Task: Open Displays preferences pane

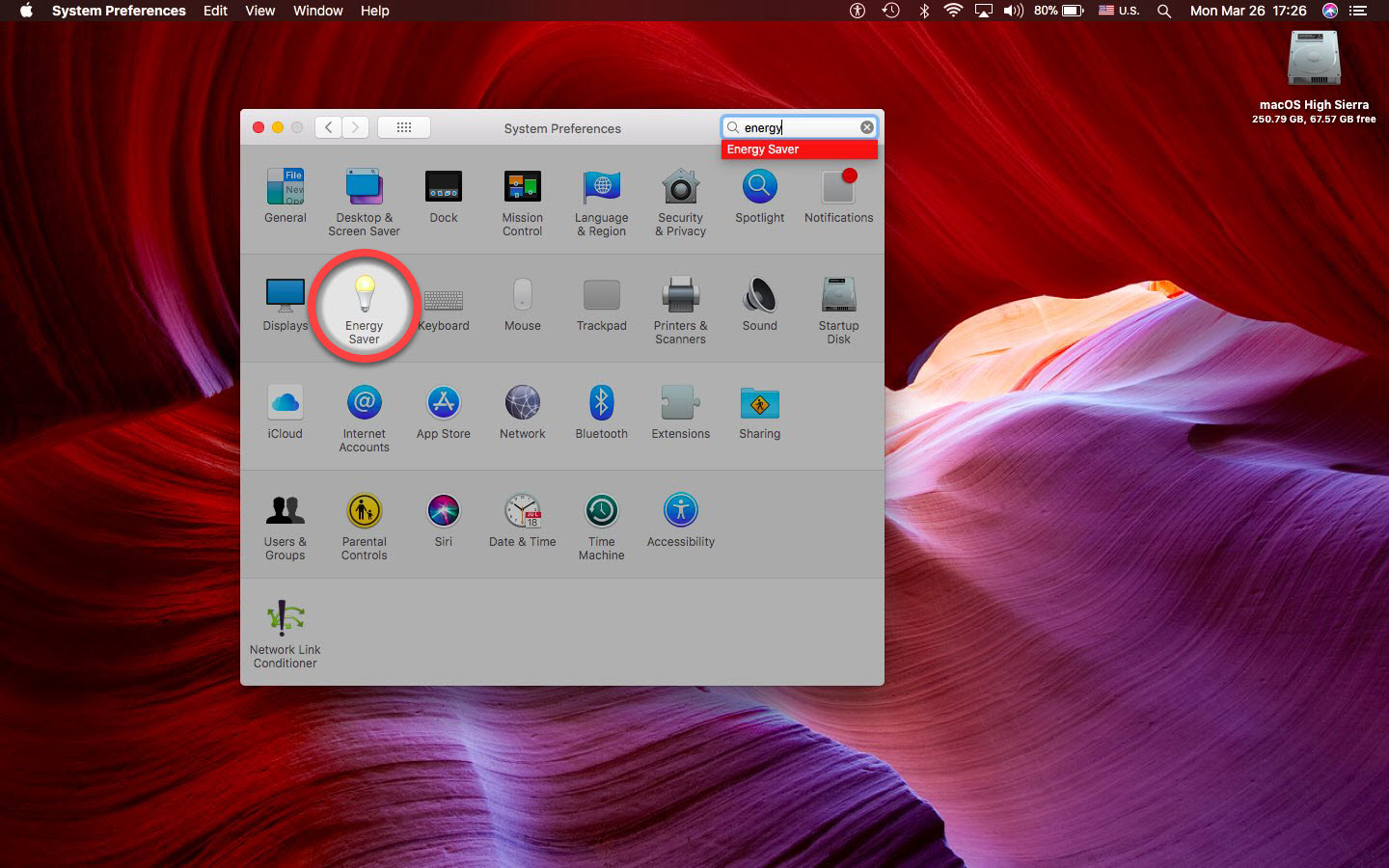Action: pyautogui.click(x=286, y=304)
